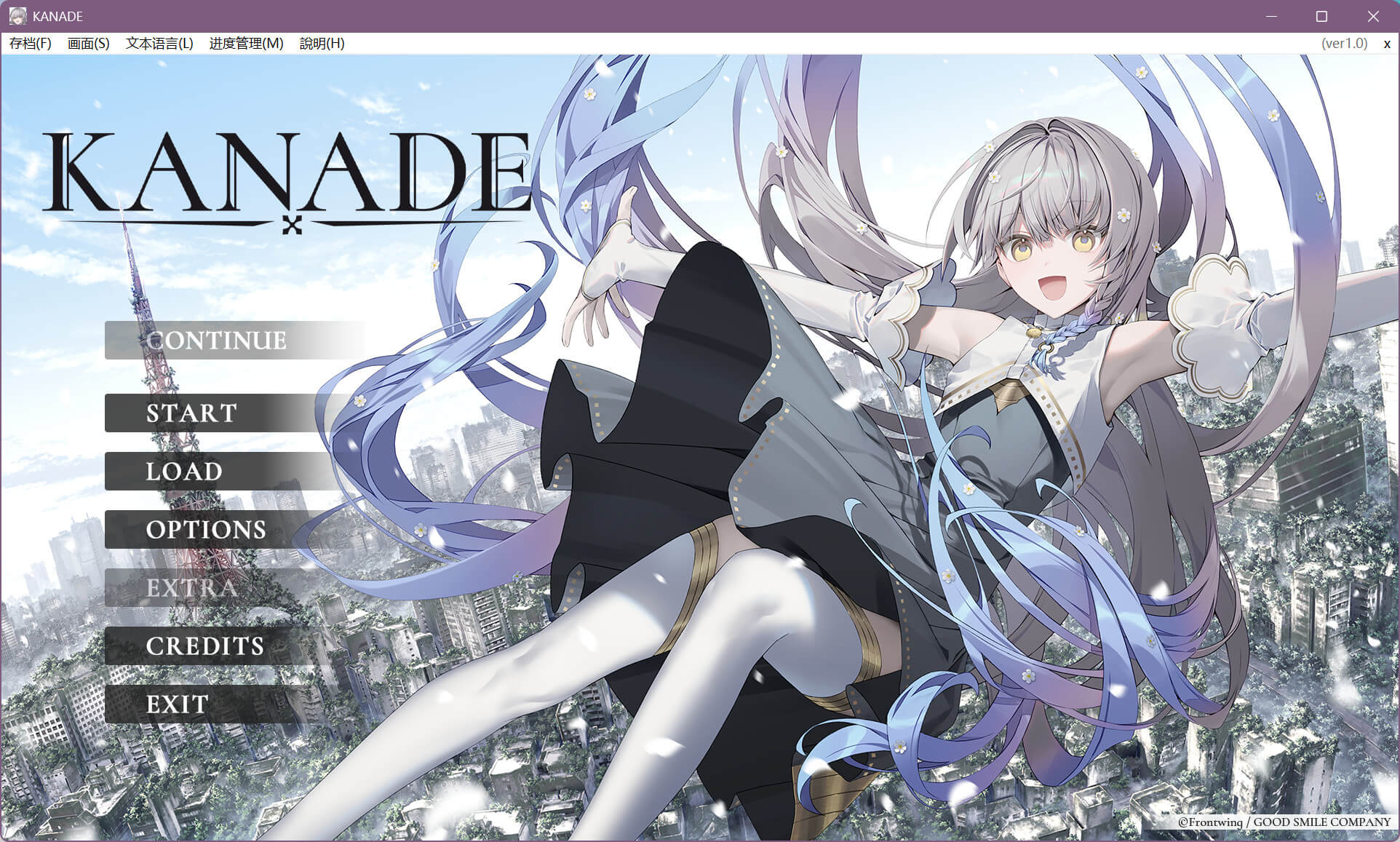The image size is (1400, 842).
Task: Open the 存档(F) menu
Action: (x=30, y=44)
